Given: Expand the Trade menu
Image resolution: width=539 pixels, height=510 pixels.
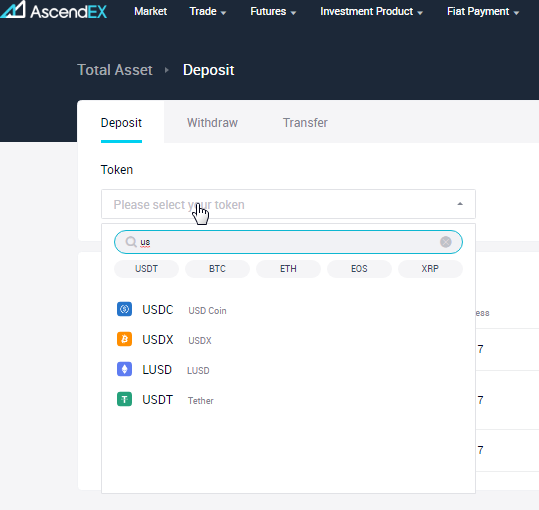Looking at the screenshot, I should click(208, 11).
